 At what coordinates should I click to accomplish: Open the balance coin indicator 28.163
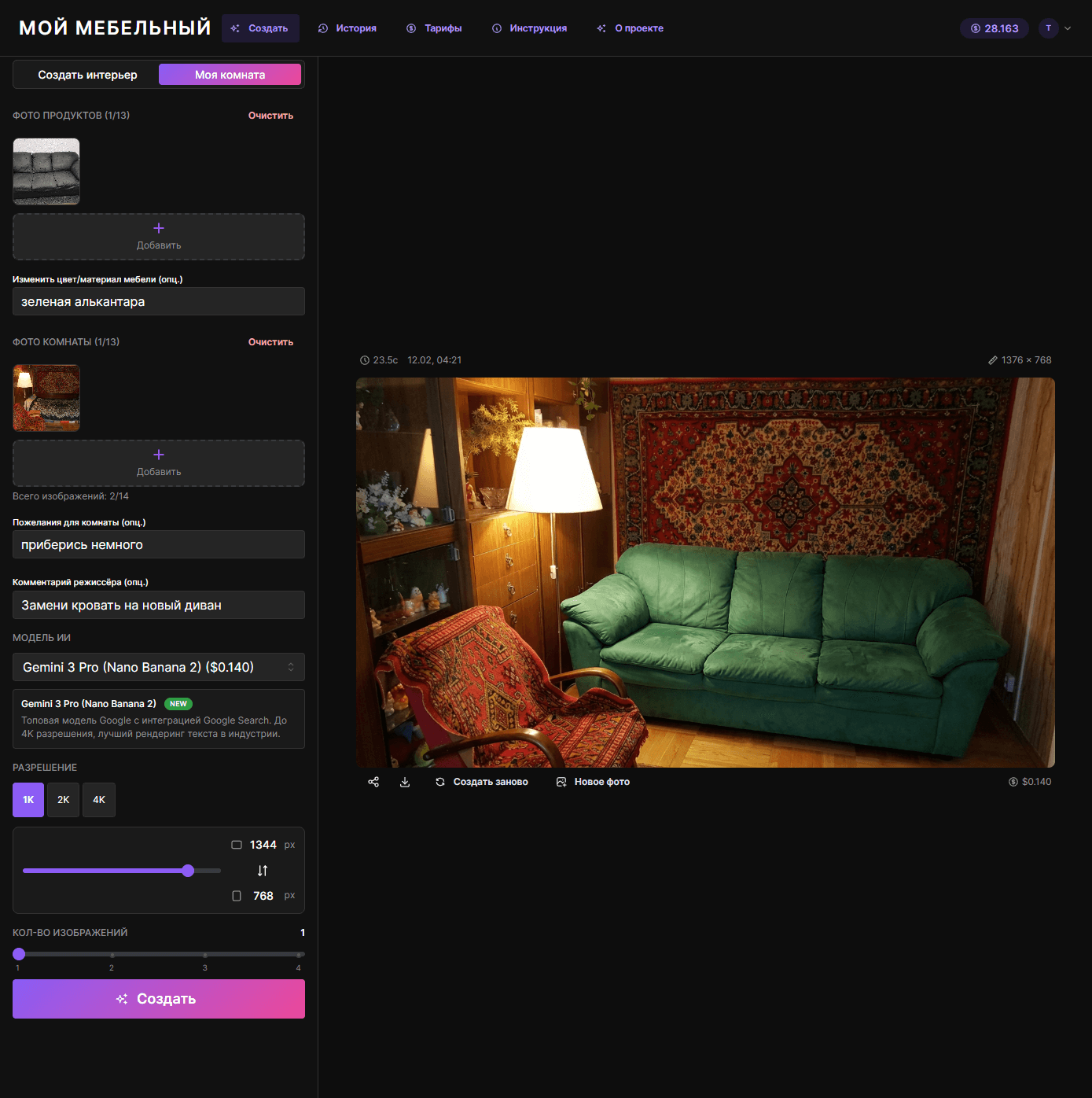click(994, 28)
